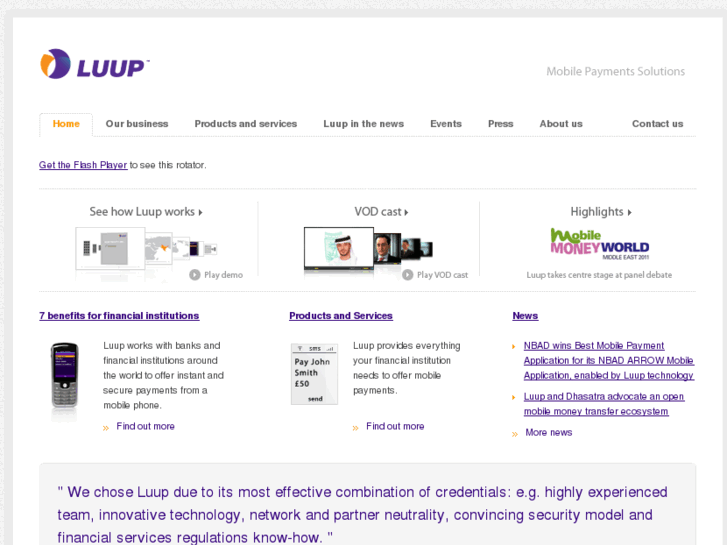Open Products and services menu
The width and height of the screenshot is (727, 545).
tap(246, 124)
